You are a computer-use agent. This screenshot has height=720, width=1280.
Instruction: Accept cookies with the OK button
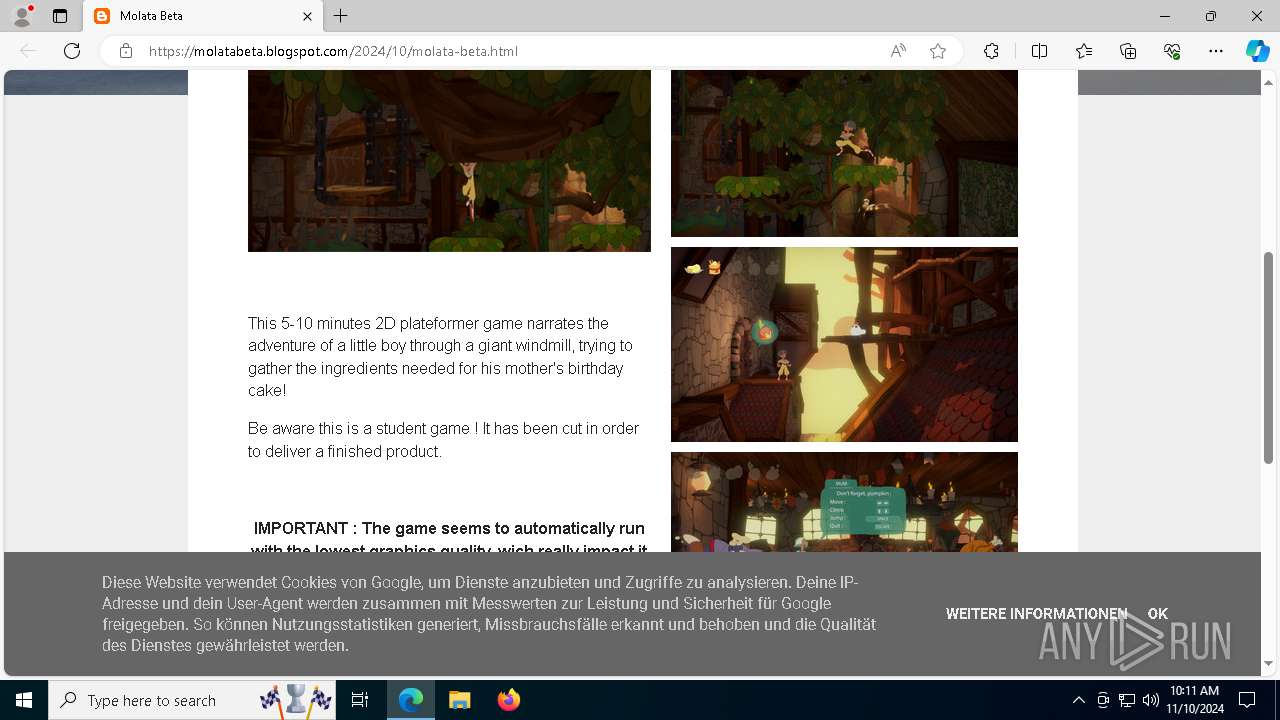pos(1158,614)
